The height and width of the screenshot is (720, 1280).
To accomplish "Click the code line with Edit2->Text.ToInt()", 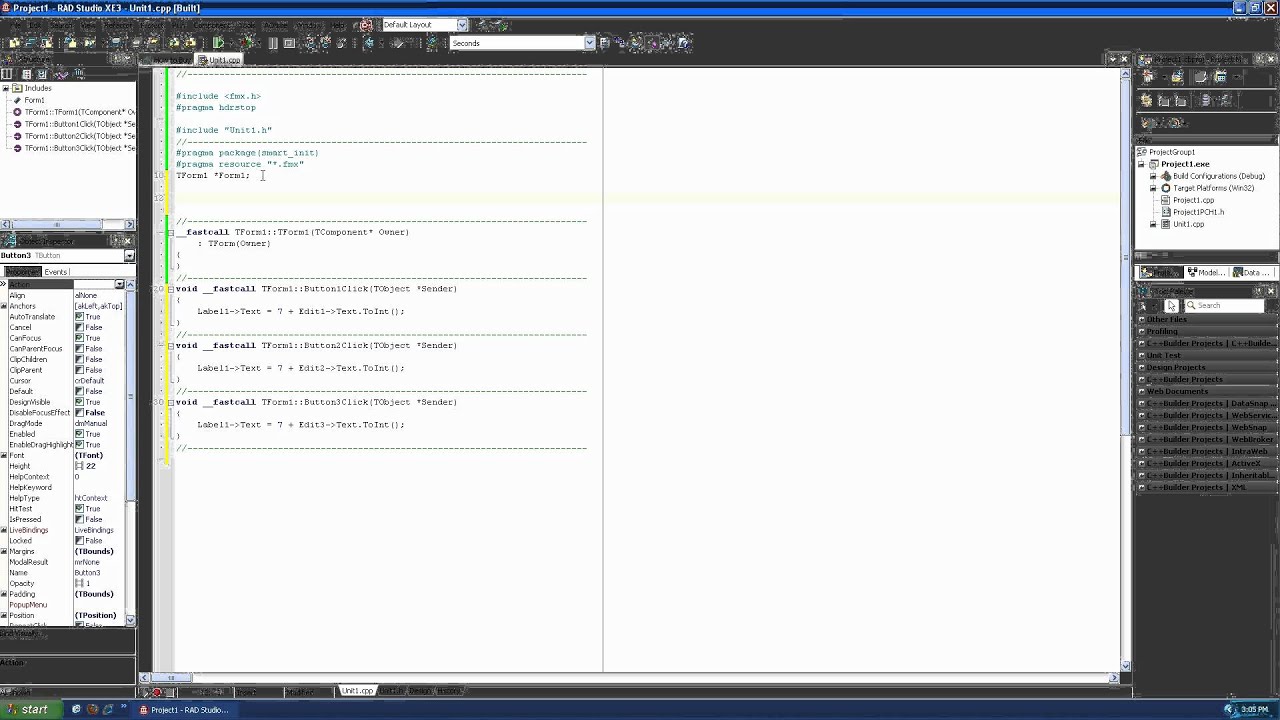I will pos(301,368).
